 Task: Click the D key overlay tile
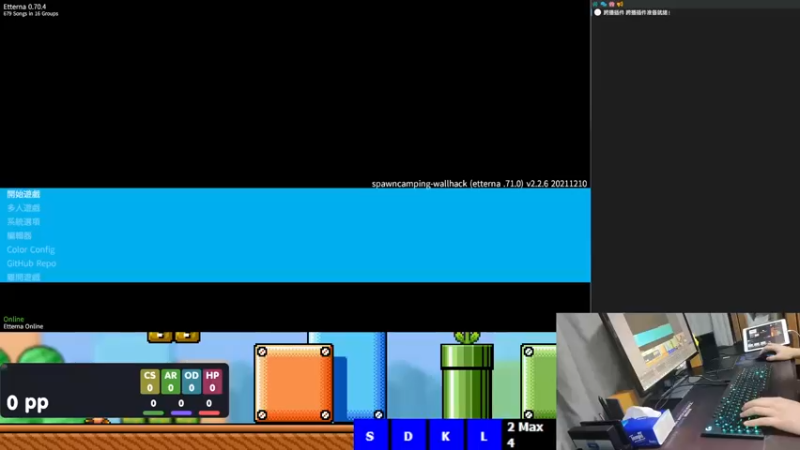pyautogui.click(x=408, y=435)
